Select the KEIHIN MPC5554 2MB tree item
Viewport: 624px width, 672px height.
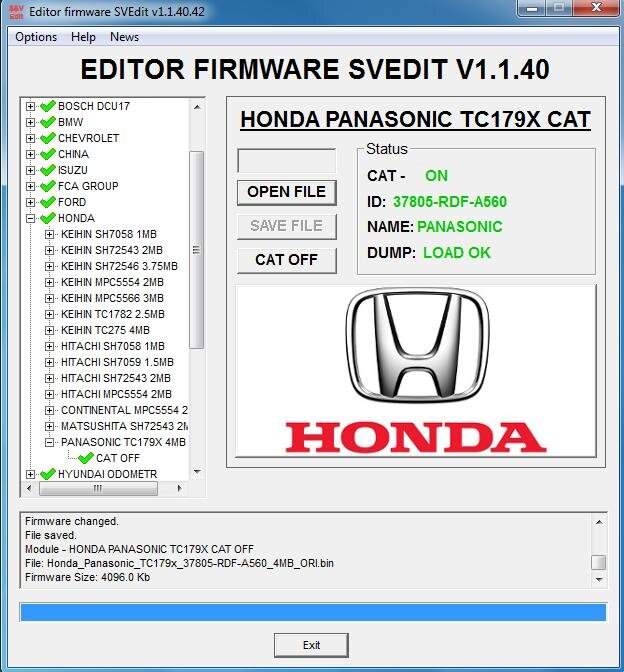tap(112, 282)
